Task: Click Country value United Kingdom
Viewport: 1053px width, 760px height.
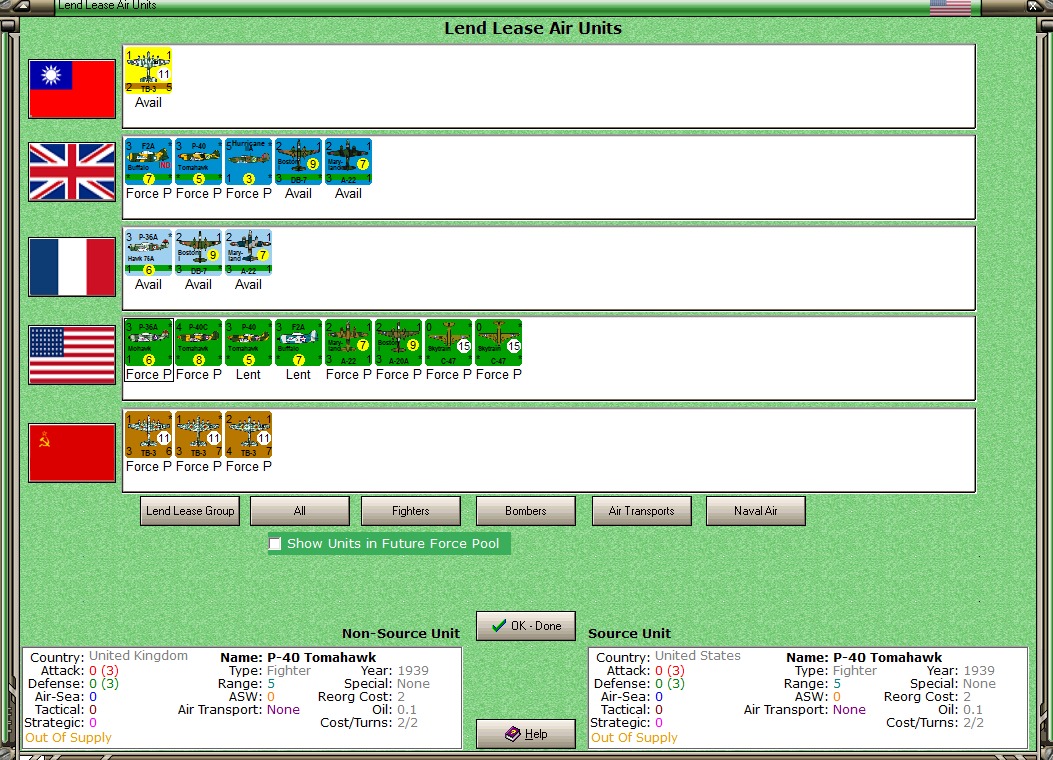Action: 138,656
